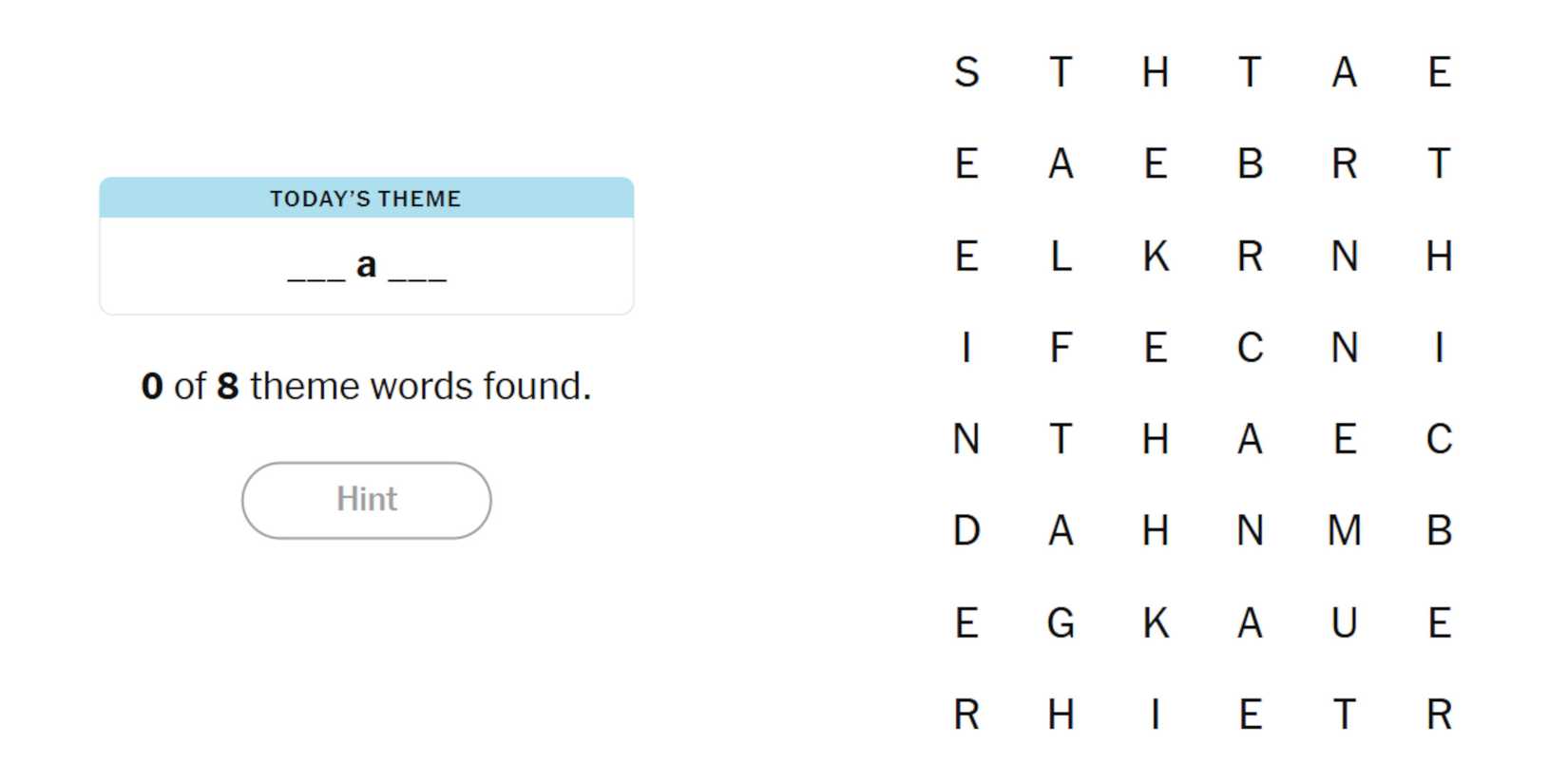The height and width of the screenshot is (784, 1568).
Task: Click the Hint button
Action: point(366,500)
